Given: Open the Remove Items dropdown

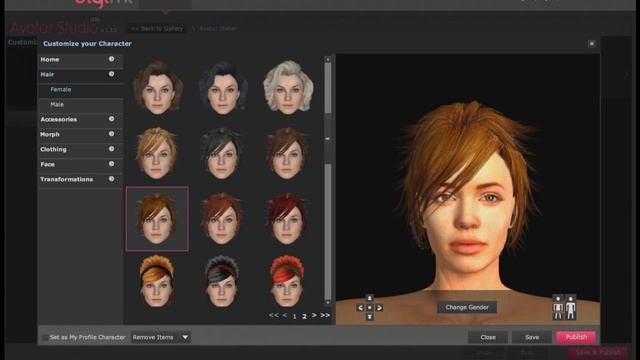Looking at the screenshot, I should 160,338.
